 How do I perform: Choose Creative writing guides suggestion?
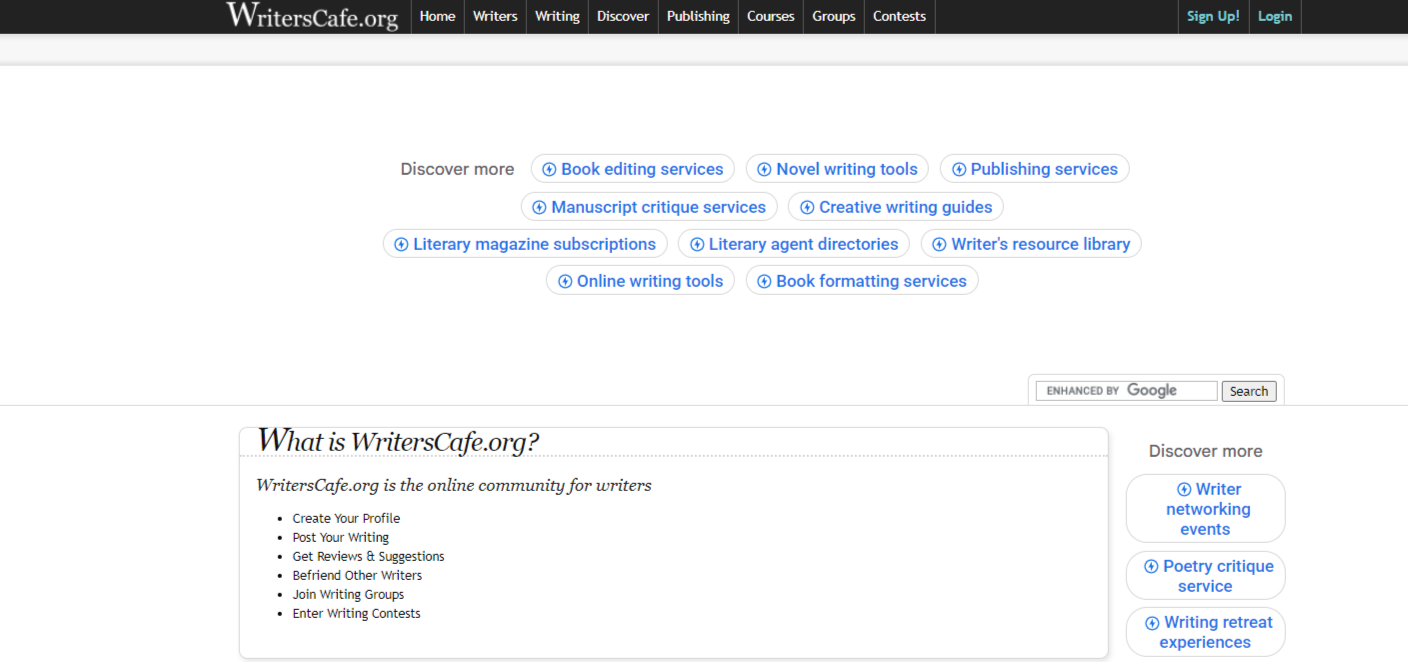click(x=896, y=207)
